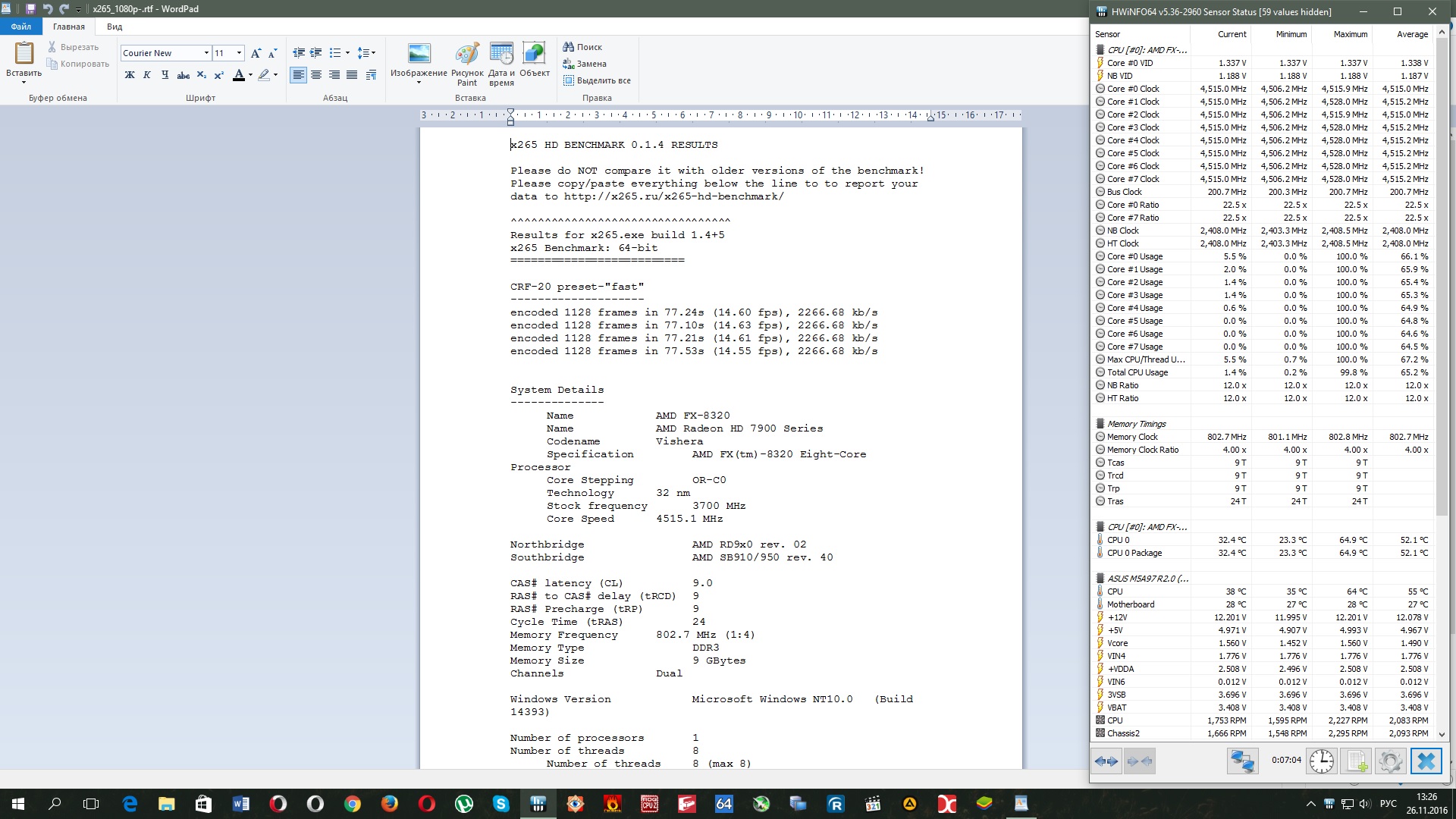Switch to the Вид tab
The width and height of the screenshot is (1456, 819).
click(x=115, y=27)
